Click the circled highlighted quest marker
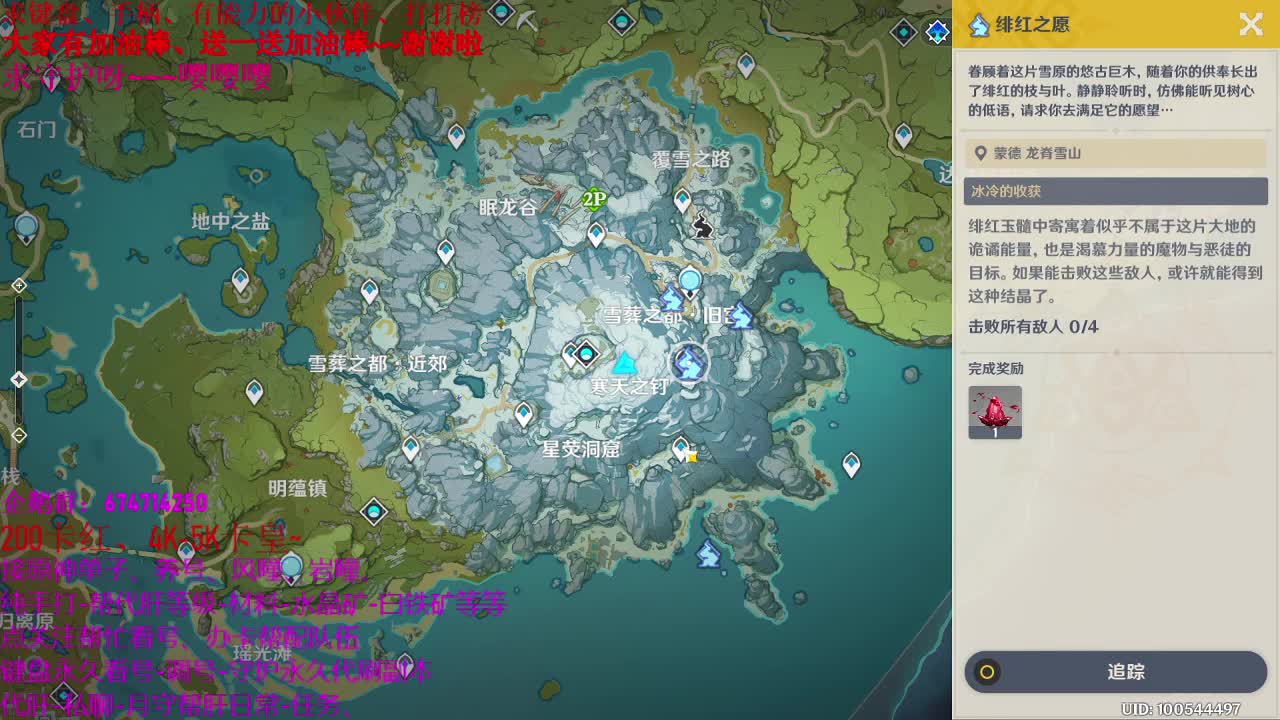Viewport: 1280px width, 720px height. coord(689,364)
